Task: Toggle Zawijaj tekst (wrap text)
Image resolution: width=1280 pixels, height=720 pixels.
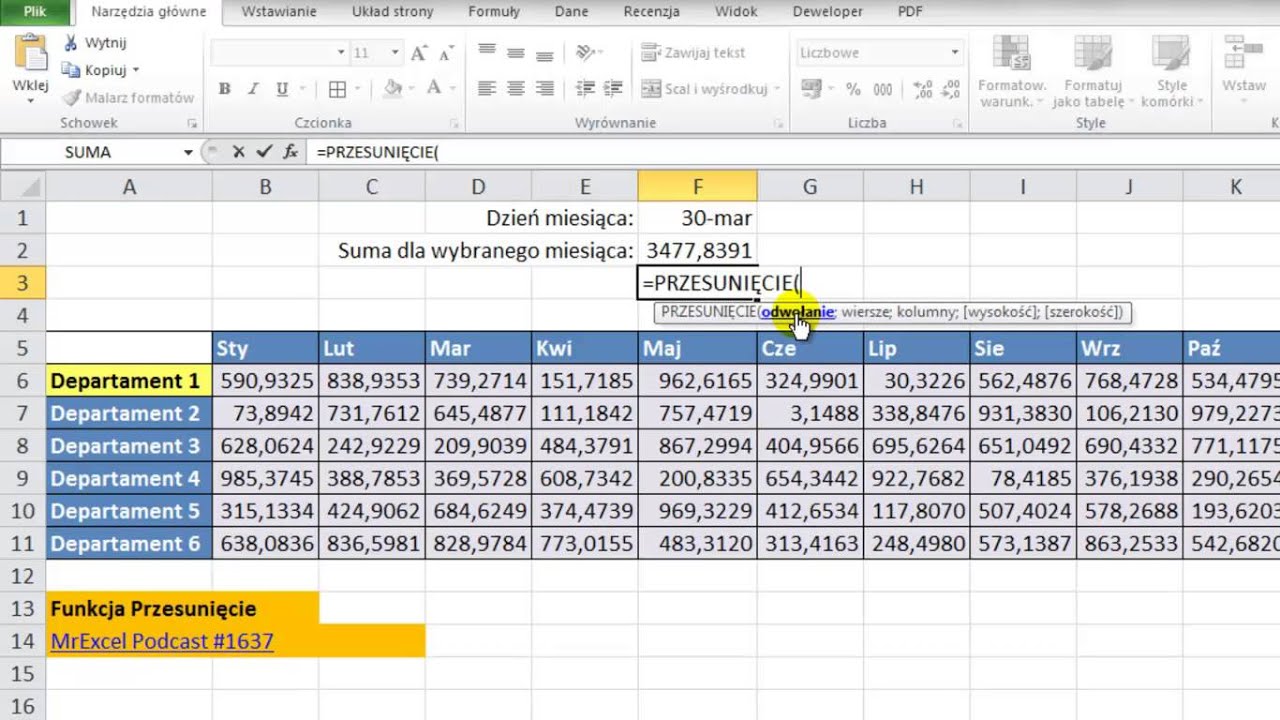Action: [x=693, y=52]
